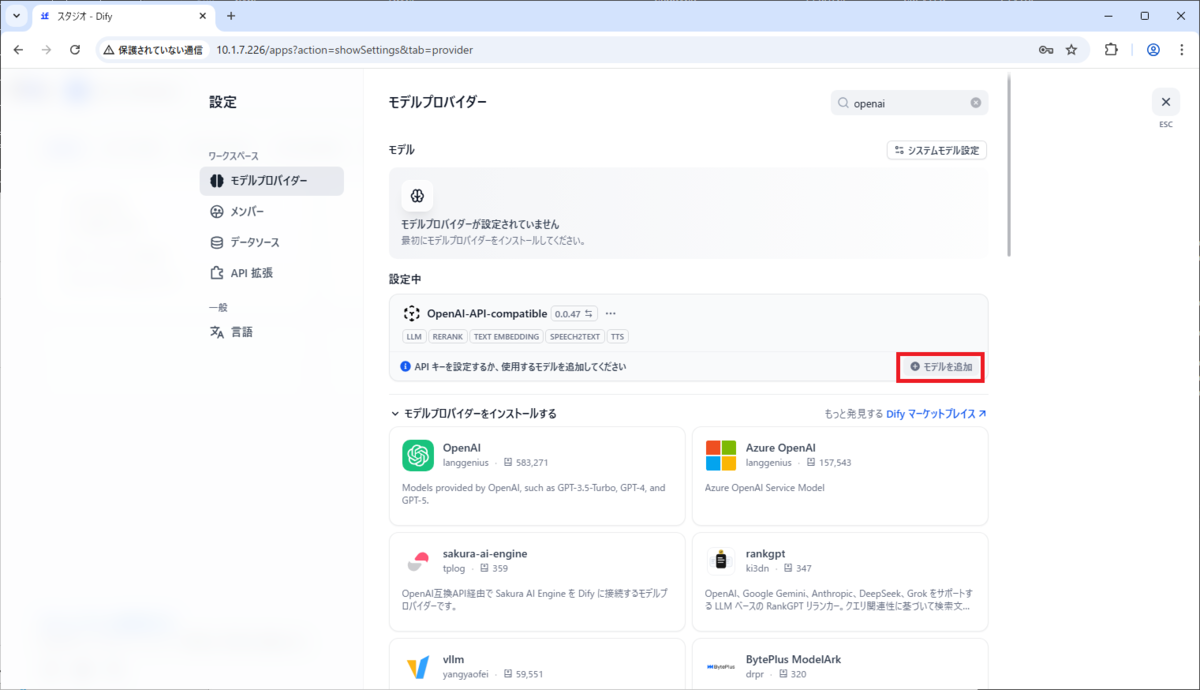Viewport: 1200px width, 690px height.
Task: Open version 0.0.47 switch badge
Action: pos(574,313)
